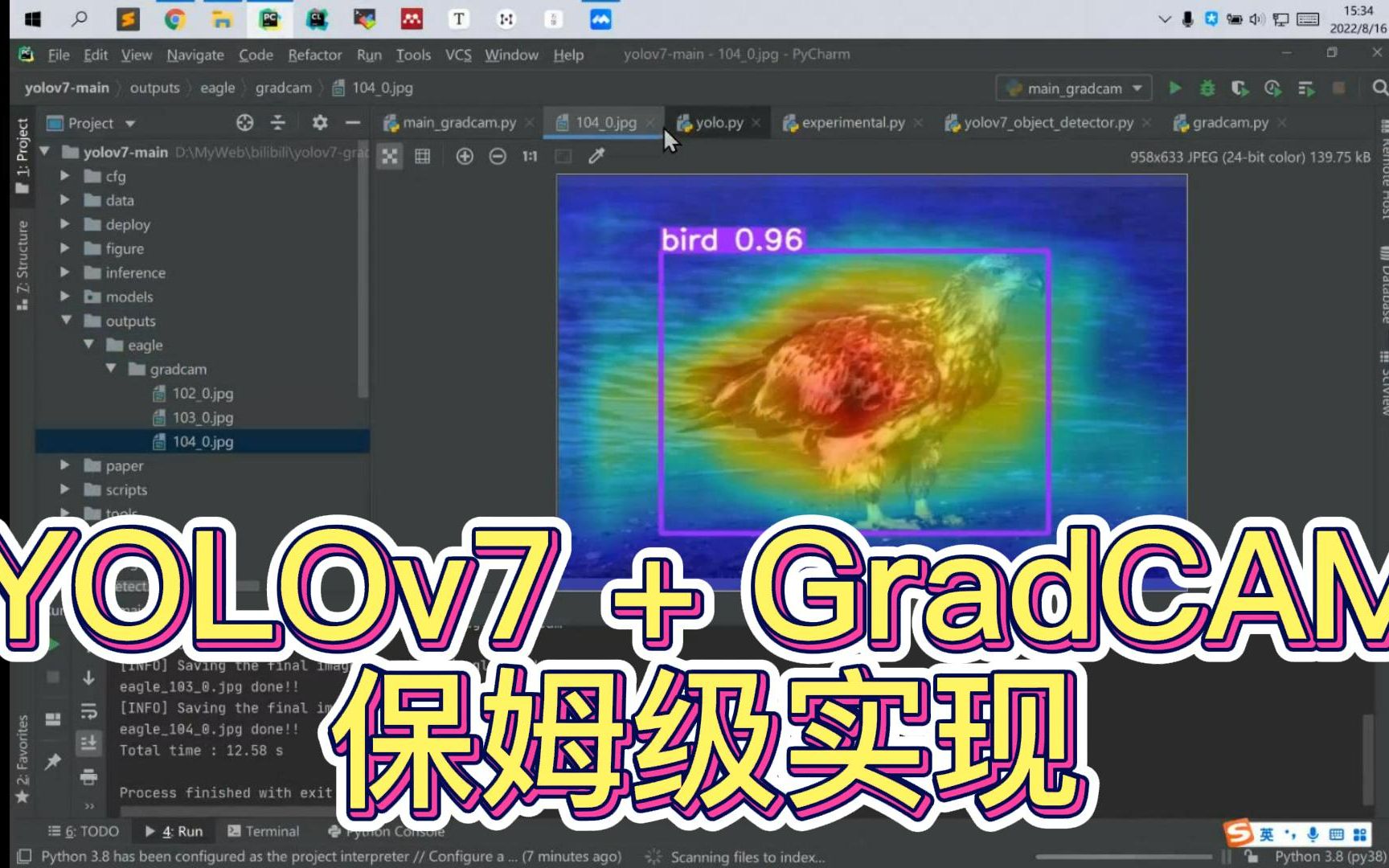Open the Refactor menu

coord(314,55)
